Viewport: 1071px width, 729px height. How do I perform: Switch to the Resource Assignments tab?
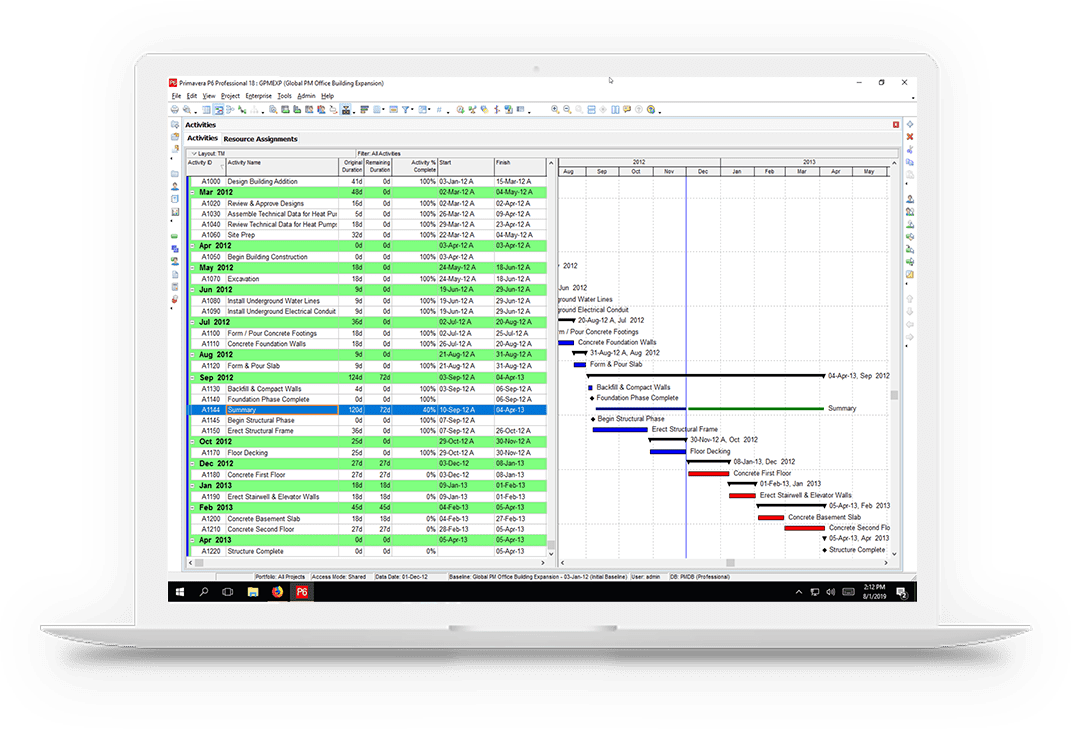260,139
